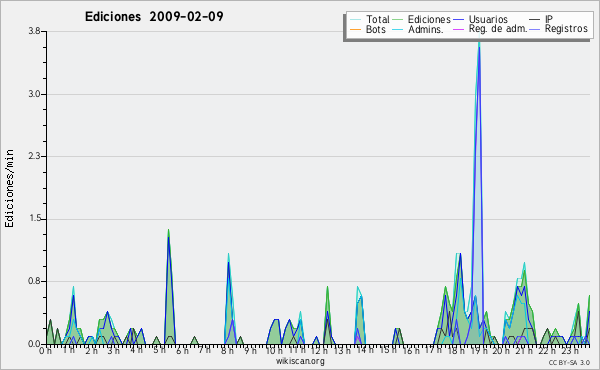Click the 'Total' legend label
This screenshot has height=370, width=600.
point(377,19)
